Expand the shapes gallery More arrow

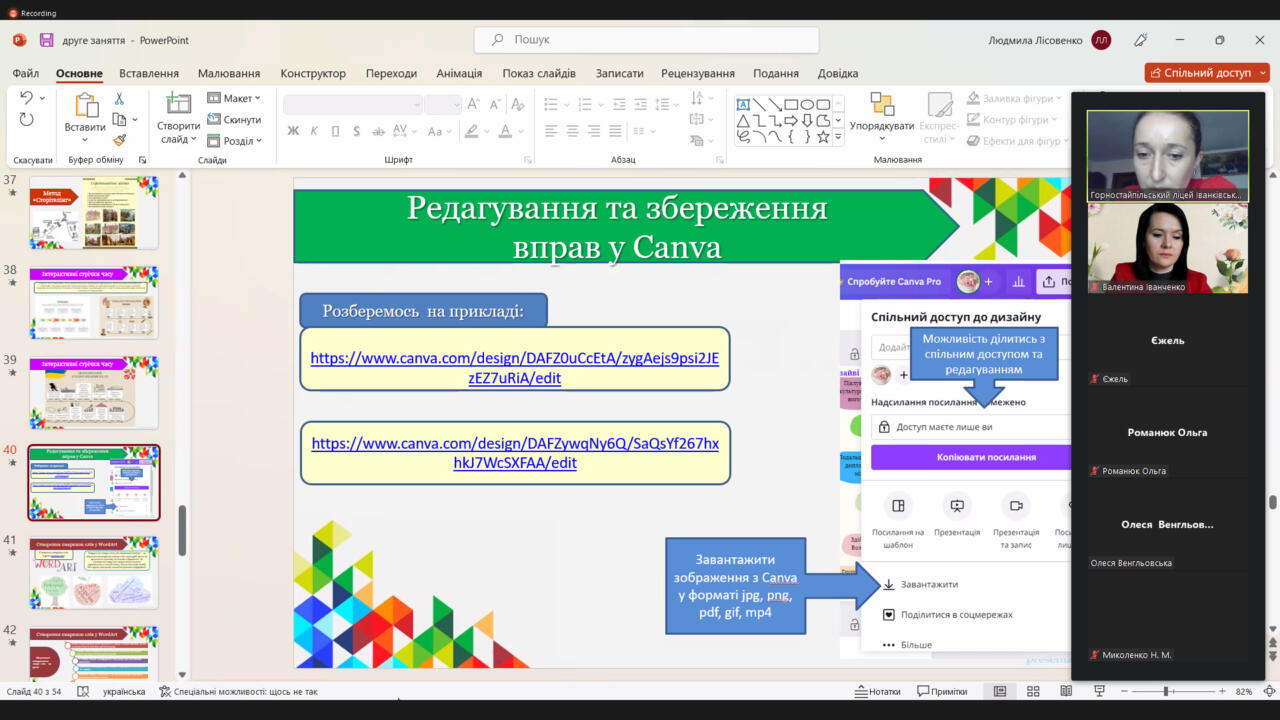839,137
